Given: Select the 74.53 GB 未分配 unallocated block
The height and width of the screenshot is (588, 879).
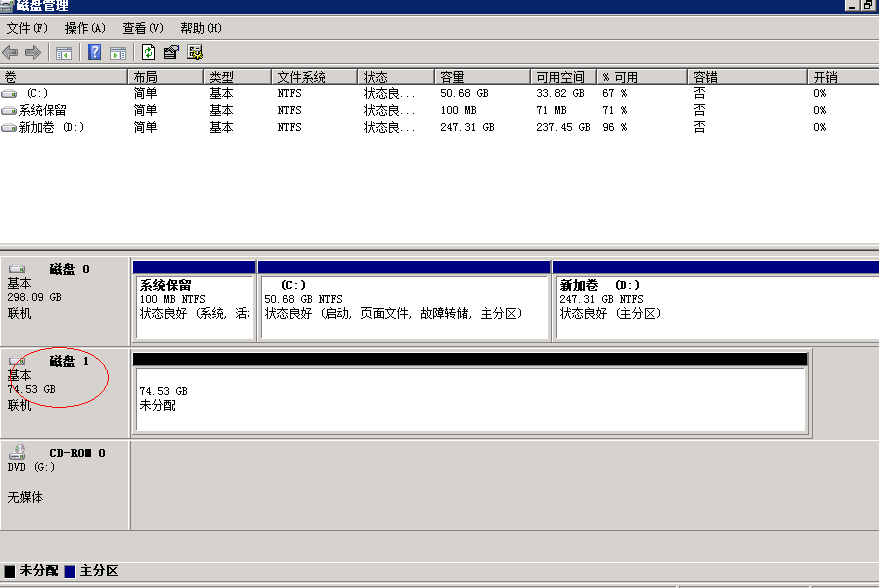Looking at the screenshot, I should [x=470, y=393].
